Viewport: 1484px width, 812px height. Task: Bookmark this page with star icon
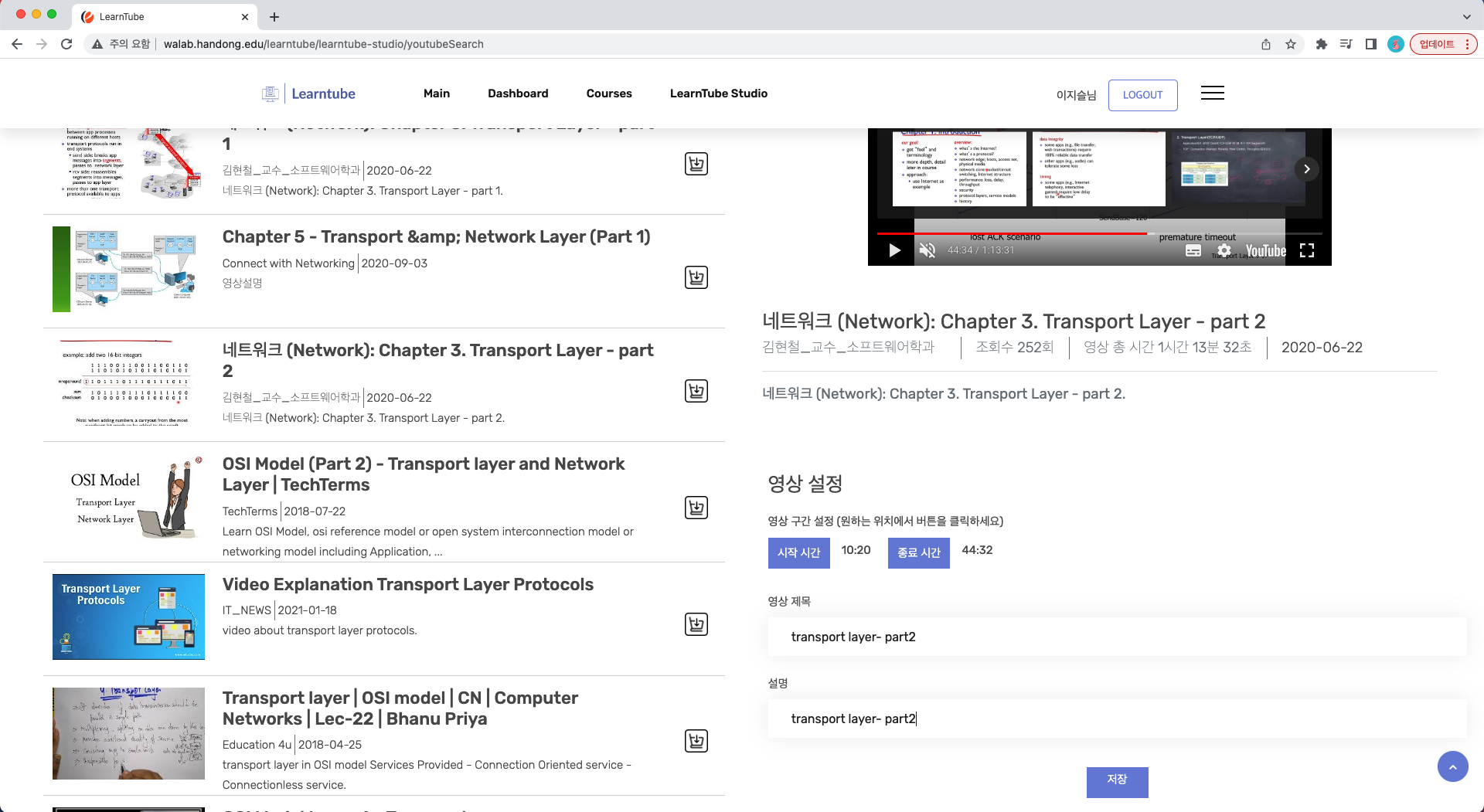pos(1291,44)
